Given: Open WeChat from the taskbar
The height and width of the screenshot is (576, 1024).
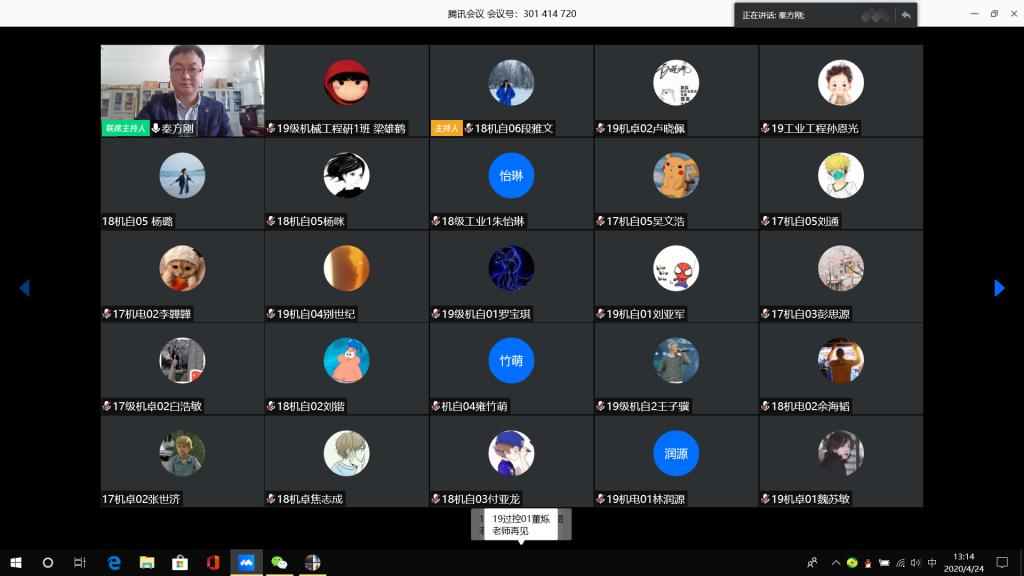Looking at the screenshot, I should click(x=280, y=562).
